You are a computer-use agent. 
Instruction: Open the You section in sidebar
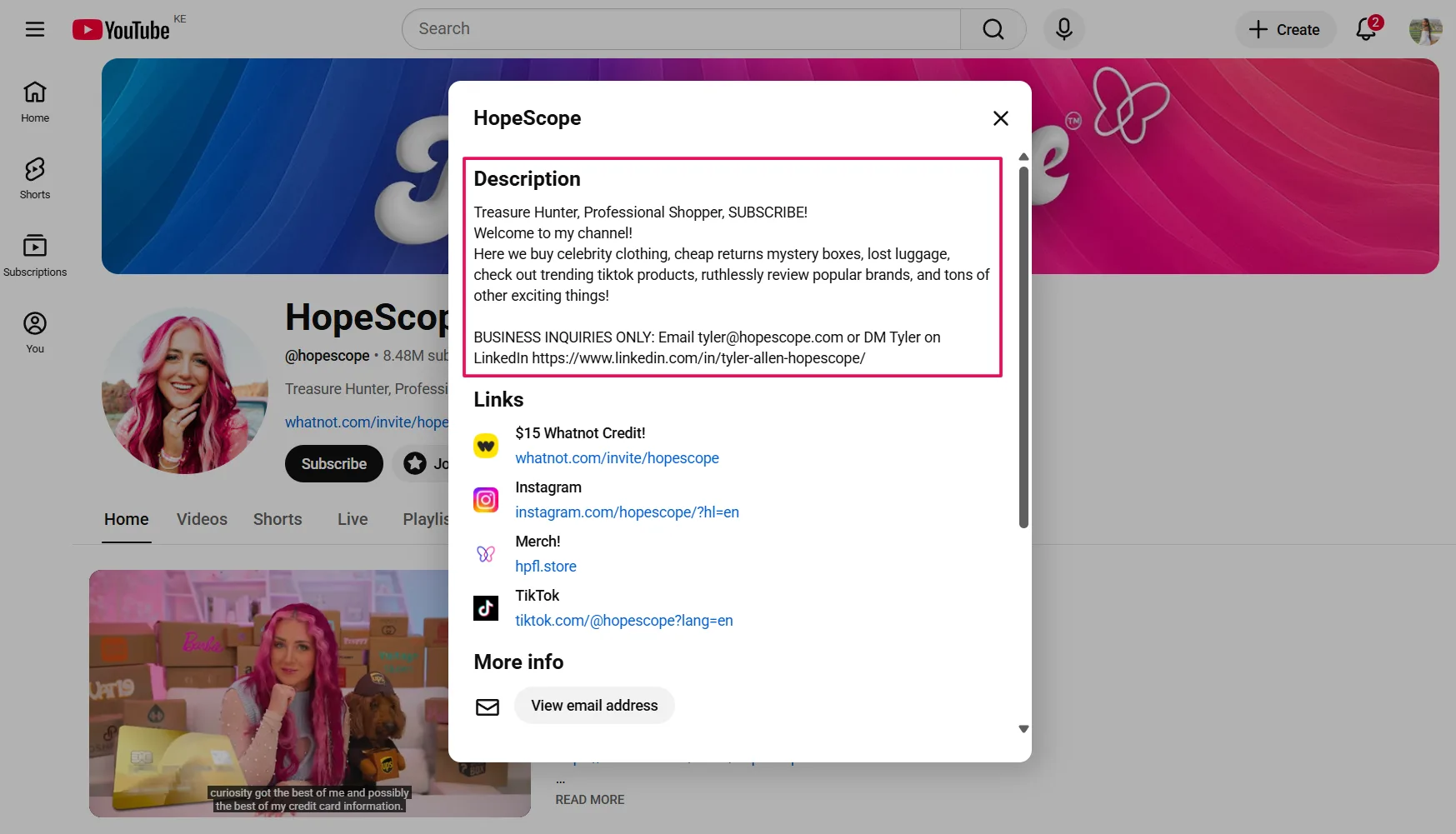tap(35, 332)
